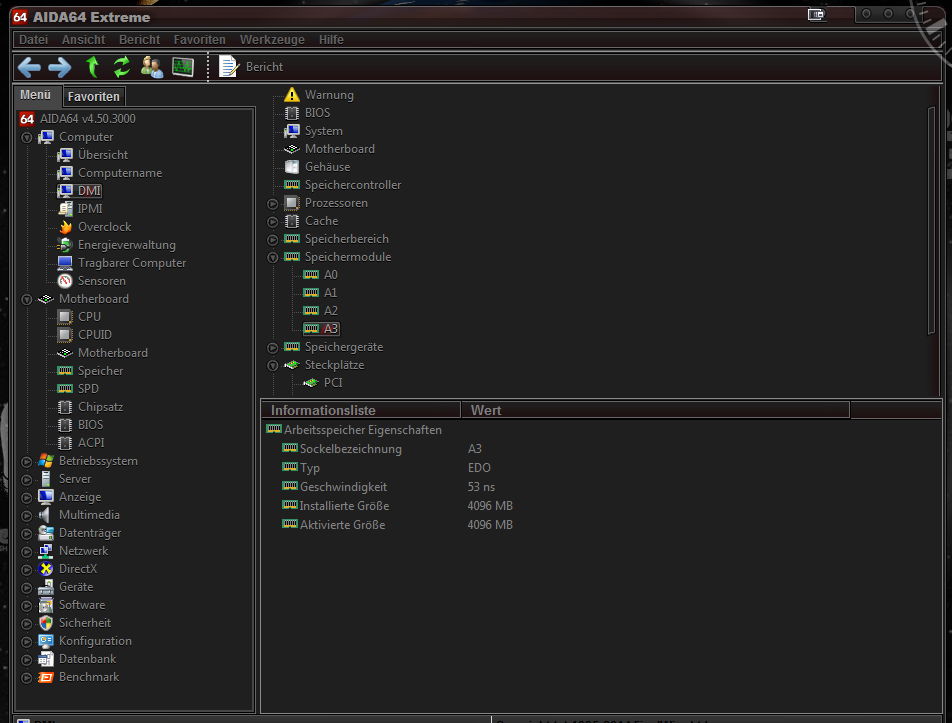Open the Favoriten menu
The height and width of the screenshot is (723, 952).
[199, 39]
